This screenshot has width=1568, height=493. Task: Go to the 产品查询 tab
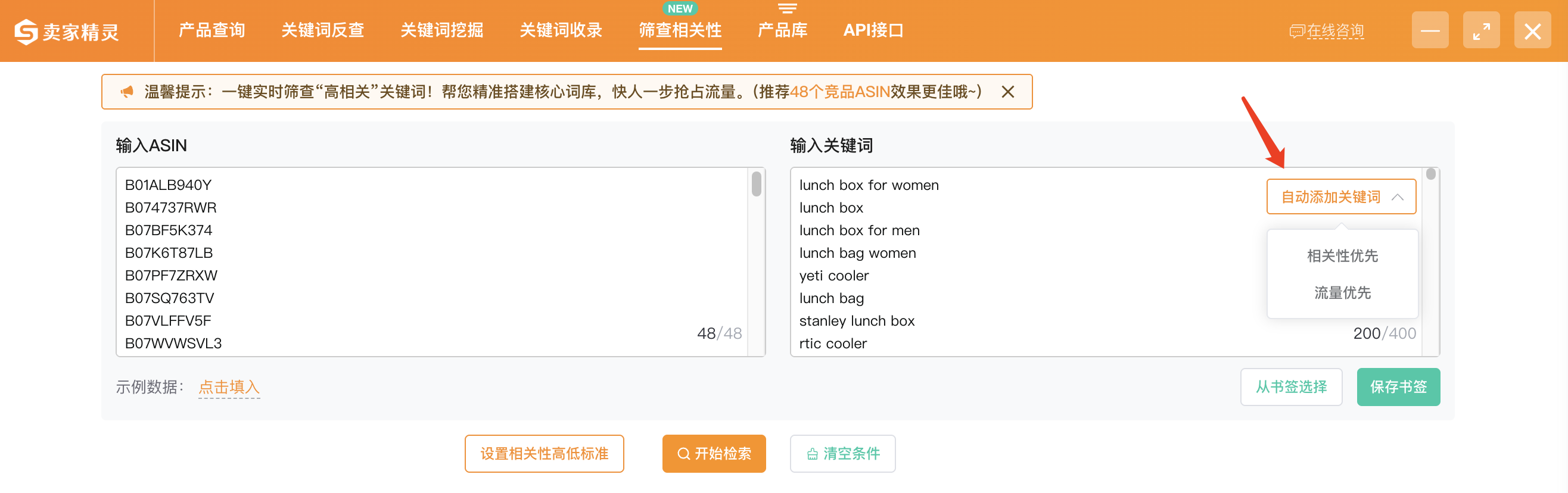pyautogui.click(x=212, y=30)
